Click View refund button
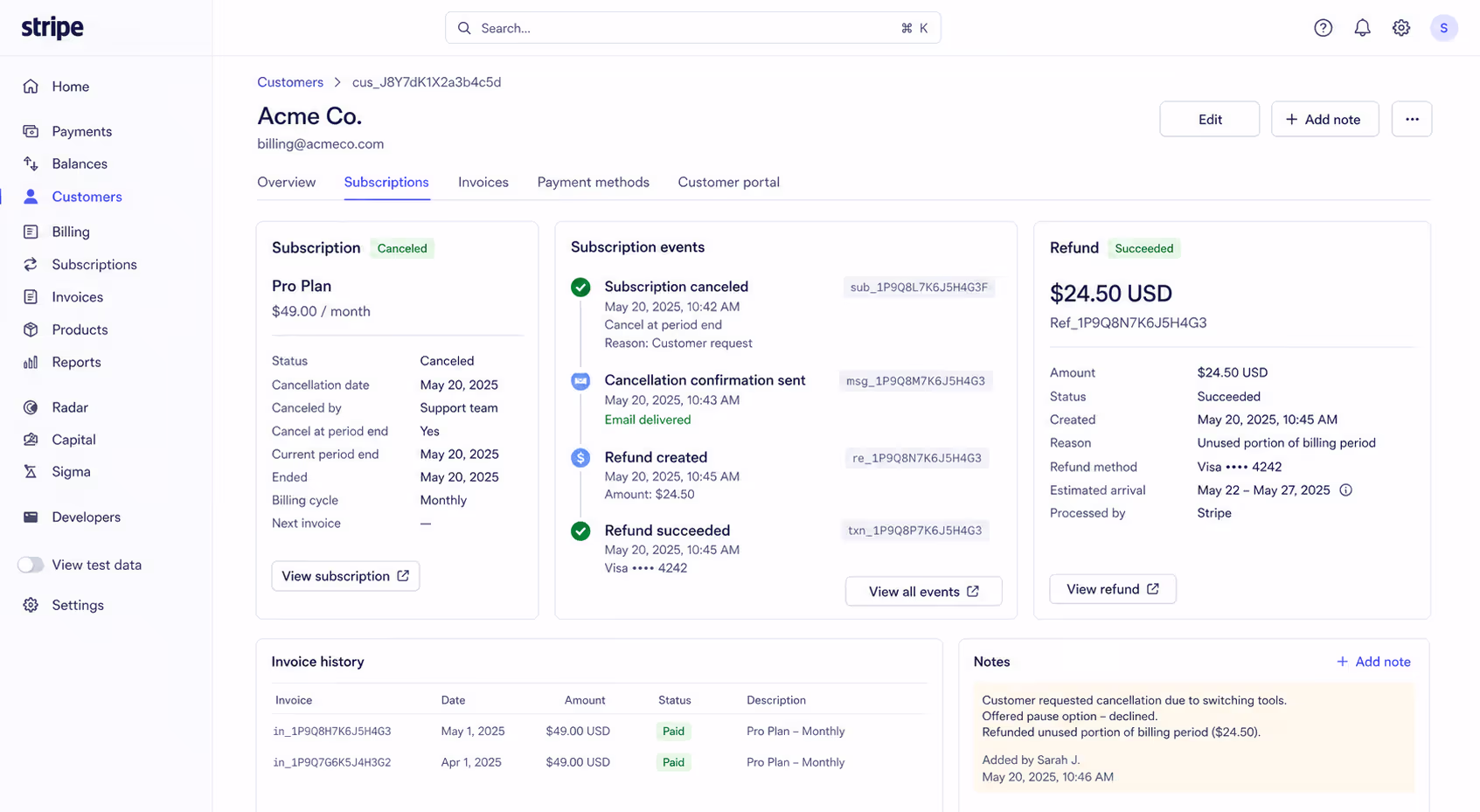 click(x=1112, y=589)
